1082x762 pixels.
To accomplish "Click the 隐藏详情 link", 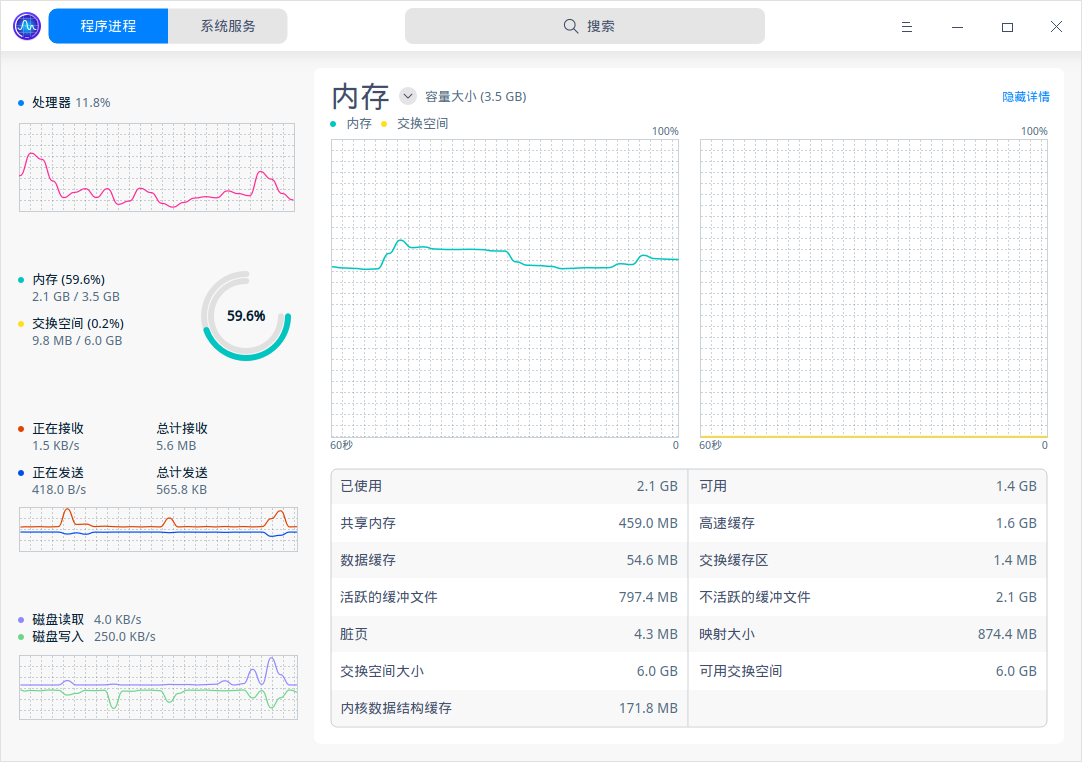I will point(1026,96).
